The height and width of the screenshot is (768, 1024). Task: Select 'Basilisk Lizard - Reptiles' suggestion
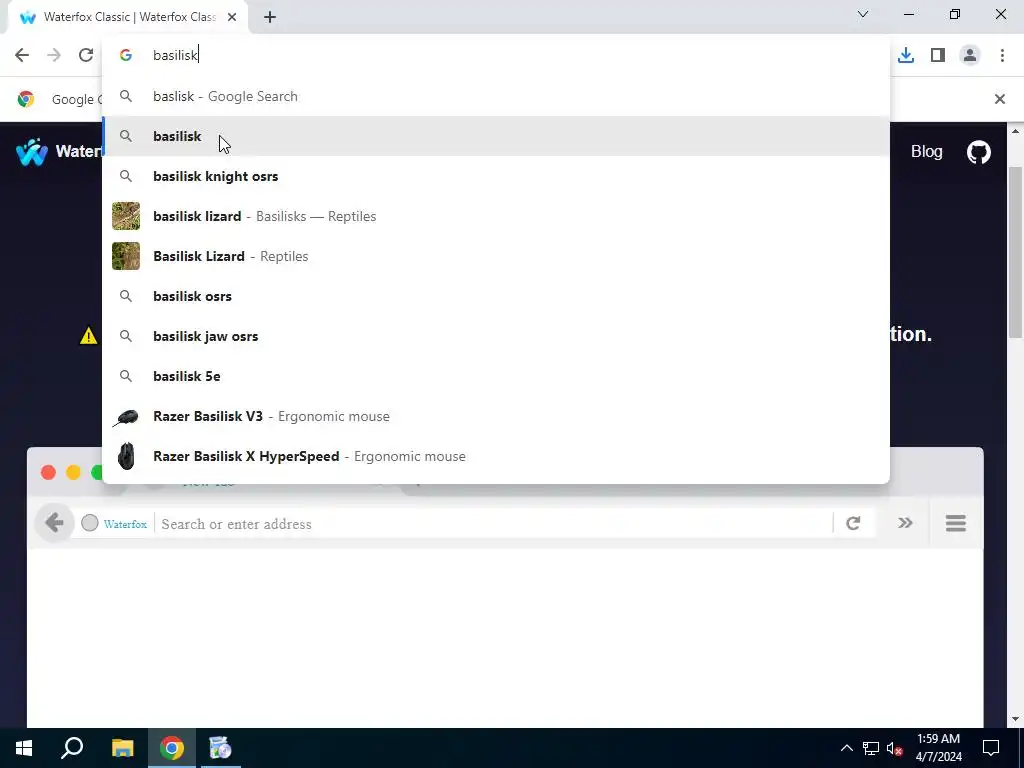tap(496, 256)
